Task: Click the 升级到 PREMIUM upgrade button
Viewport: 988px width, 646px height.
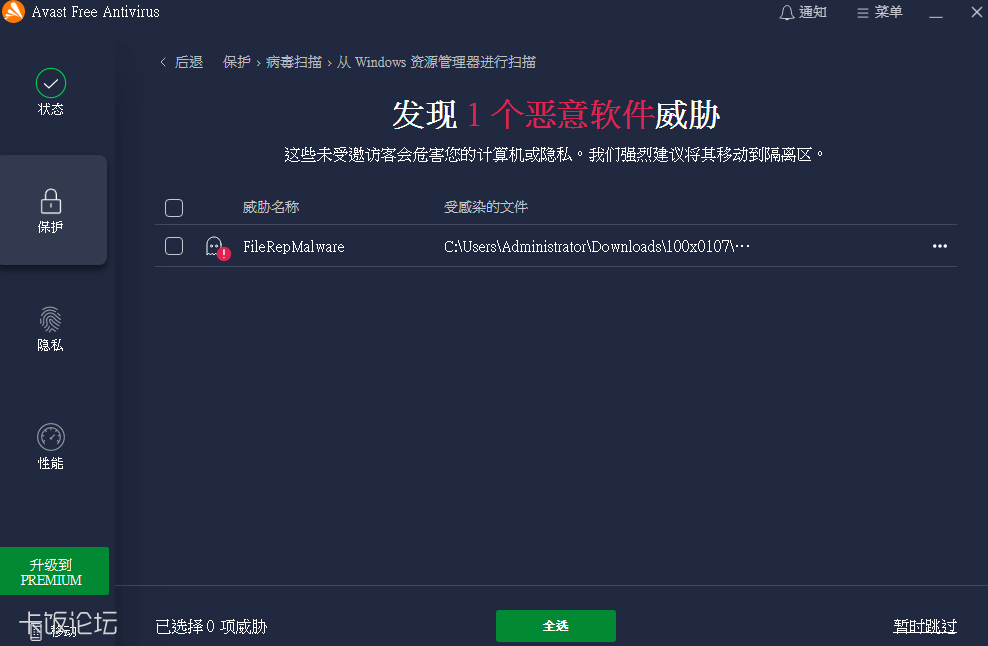Action: (x=54, y=571)
